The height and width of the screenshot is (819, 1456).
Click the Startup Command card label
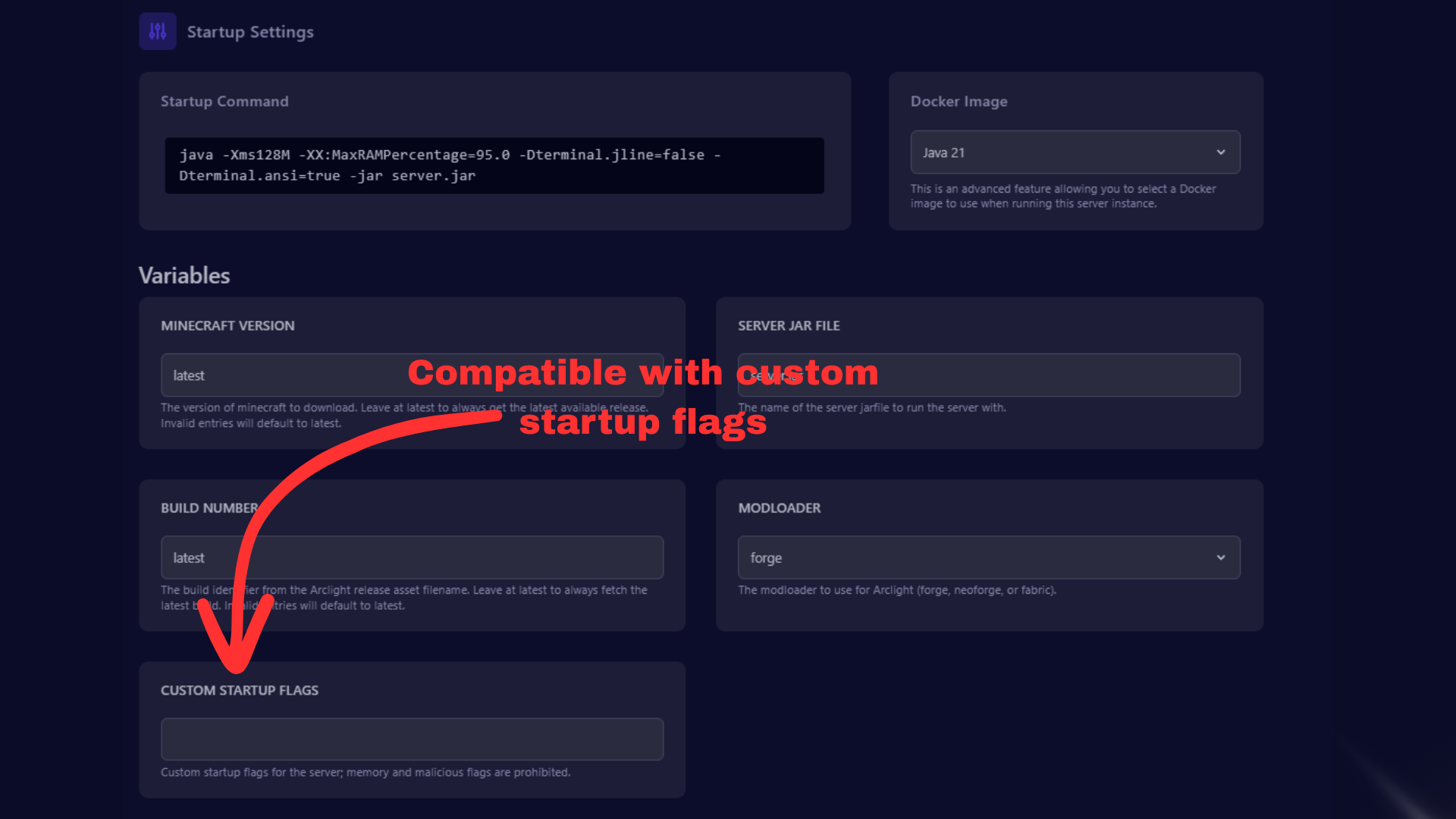[x=224, y=102]
